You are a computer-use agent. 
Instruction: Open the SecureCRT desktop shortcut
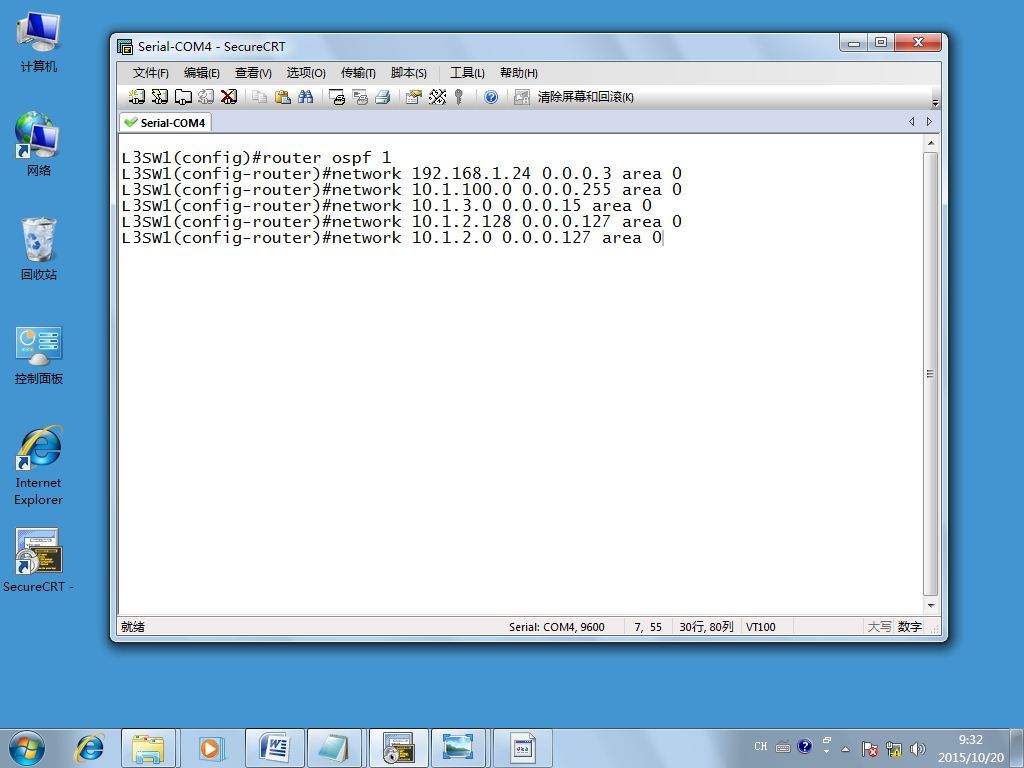tap(39, 560)
